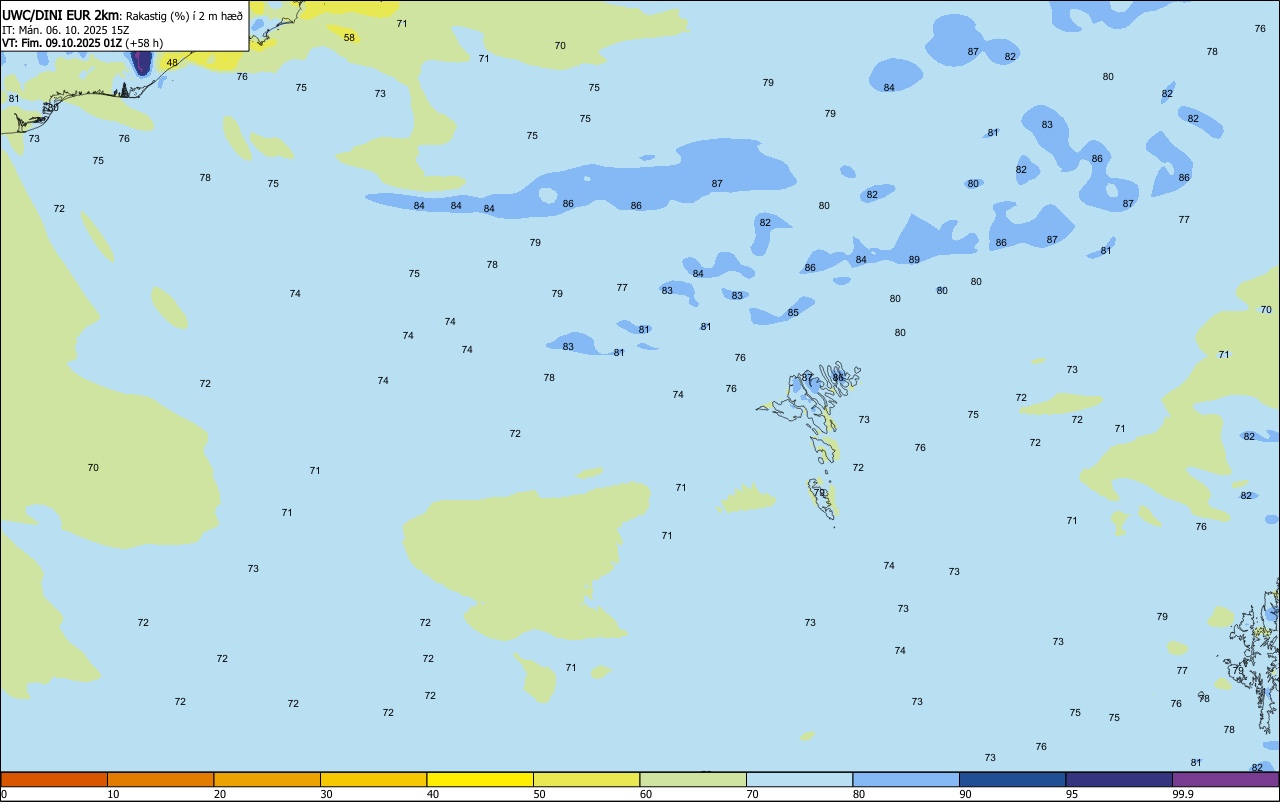Click the dark orange 0–10 legend segment
The width and height of the screenshot is (1280, 802).
54,779
